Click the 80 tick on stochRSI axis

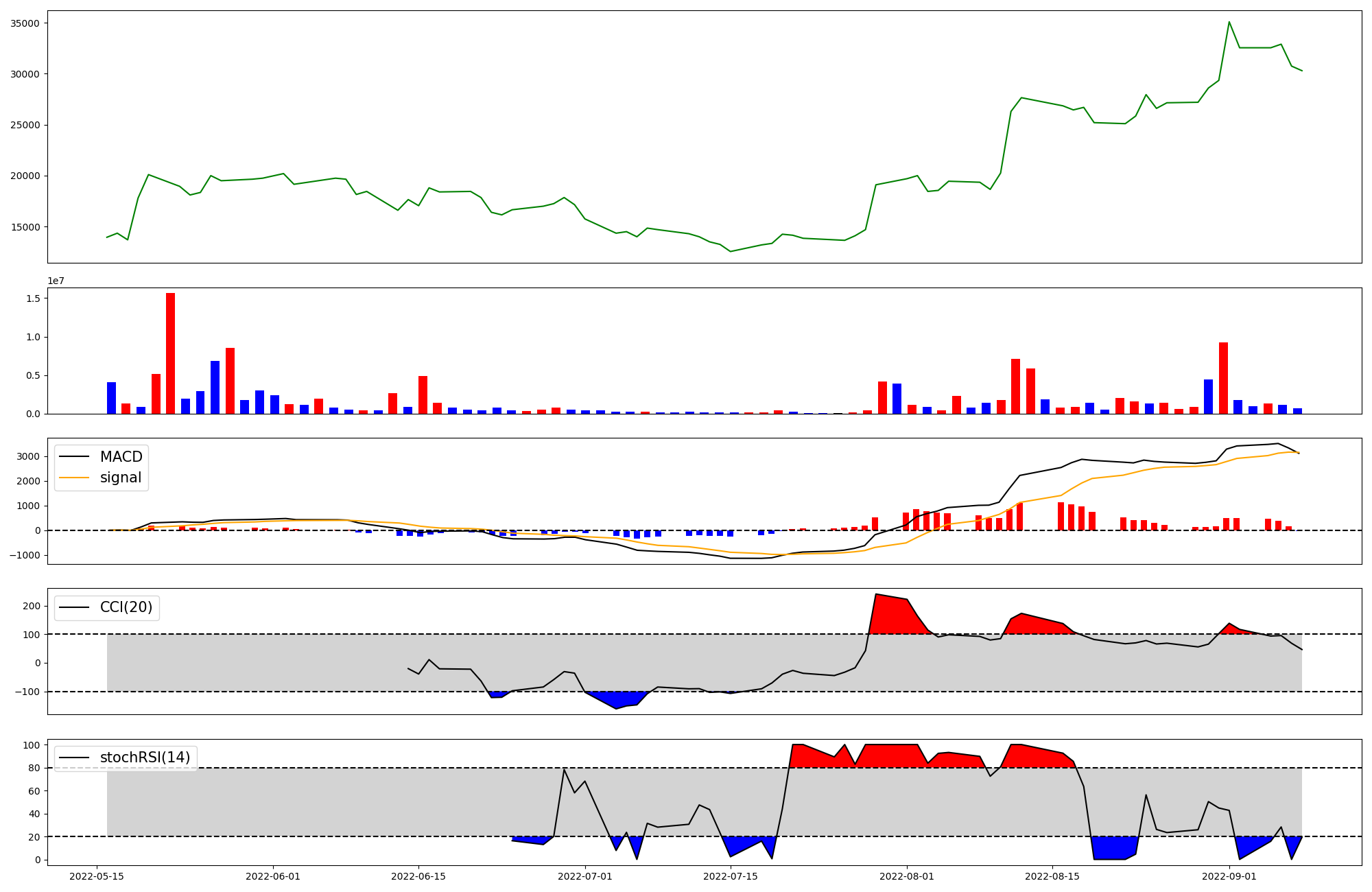tap(34, 768)
